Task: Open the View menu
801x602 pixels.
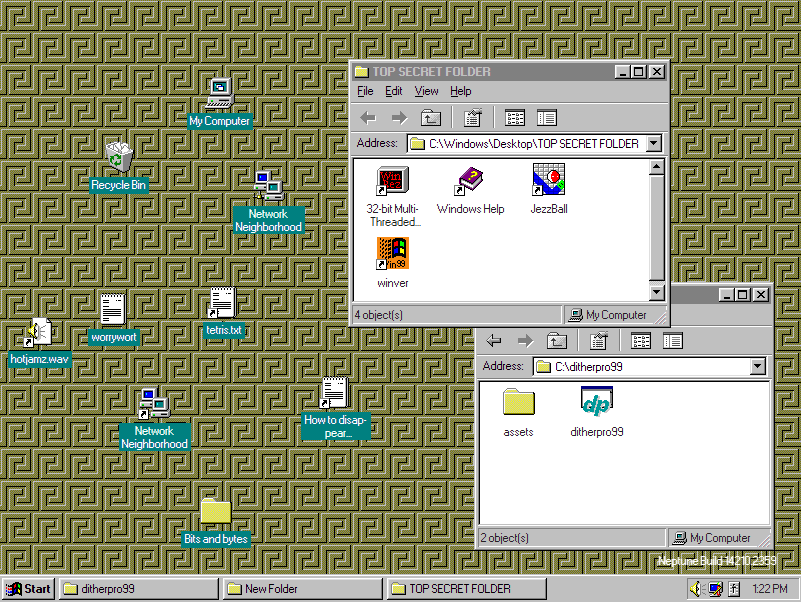Action: coord(426,91)
